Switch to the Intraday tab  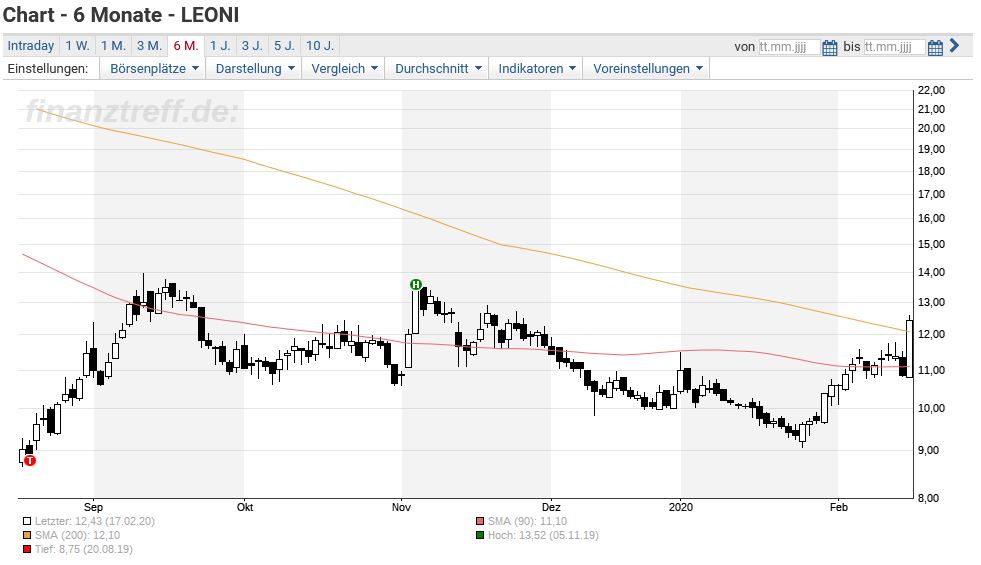(x=31, y=46)
